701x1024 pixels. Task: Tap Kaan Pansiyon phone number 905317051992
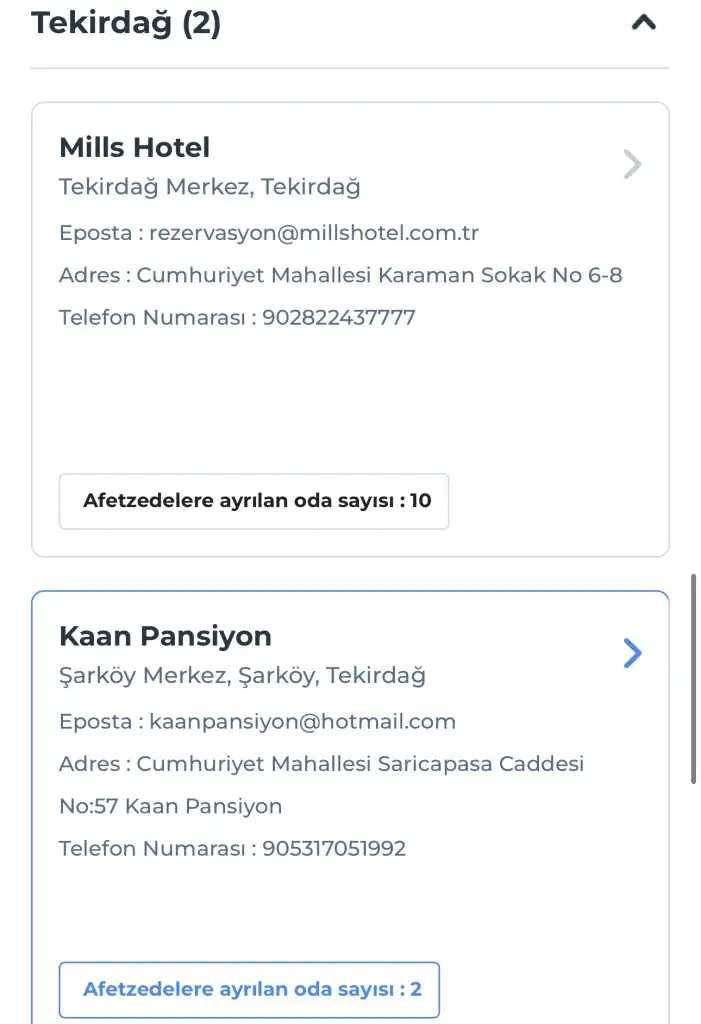click(334, 849)
